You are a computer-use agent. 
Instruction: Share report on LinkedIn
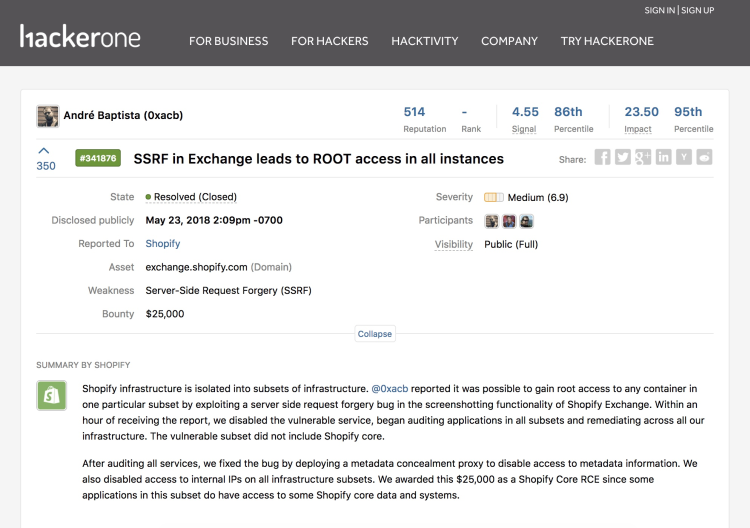pyautogui.click(x=663, y=157)
